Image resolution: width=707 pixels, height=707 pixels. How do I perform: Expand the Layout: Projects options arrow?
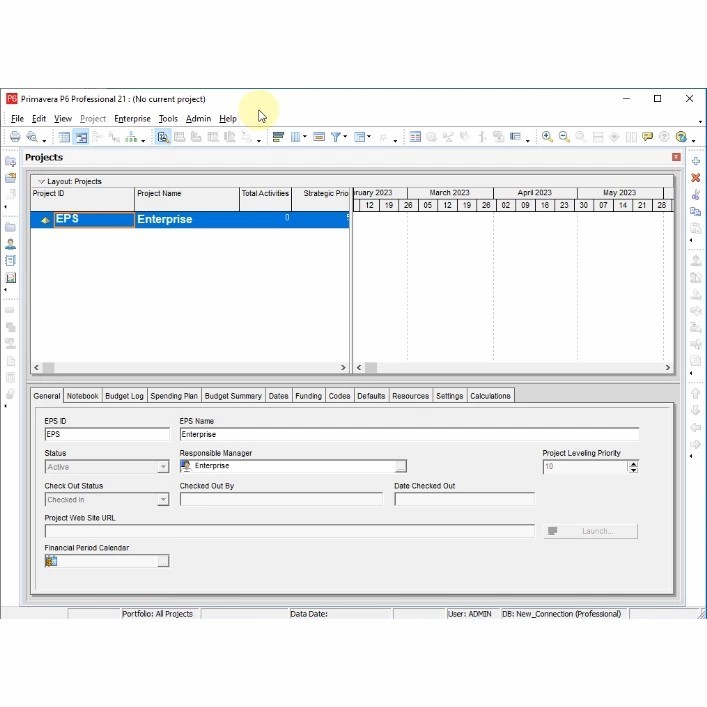pos(41,181)
